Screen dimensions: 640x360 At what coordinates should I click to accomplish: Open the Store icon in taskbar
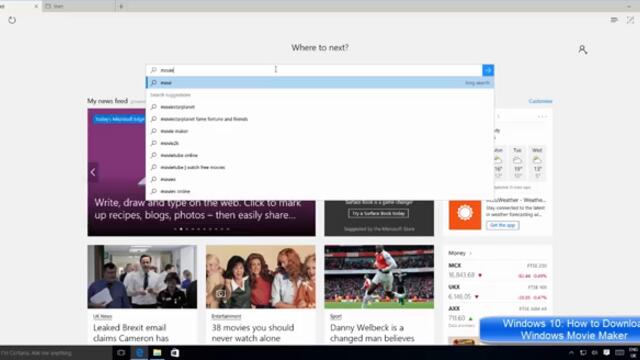[175, 353]
